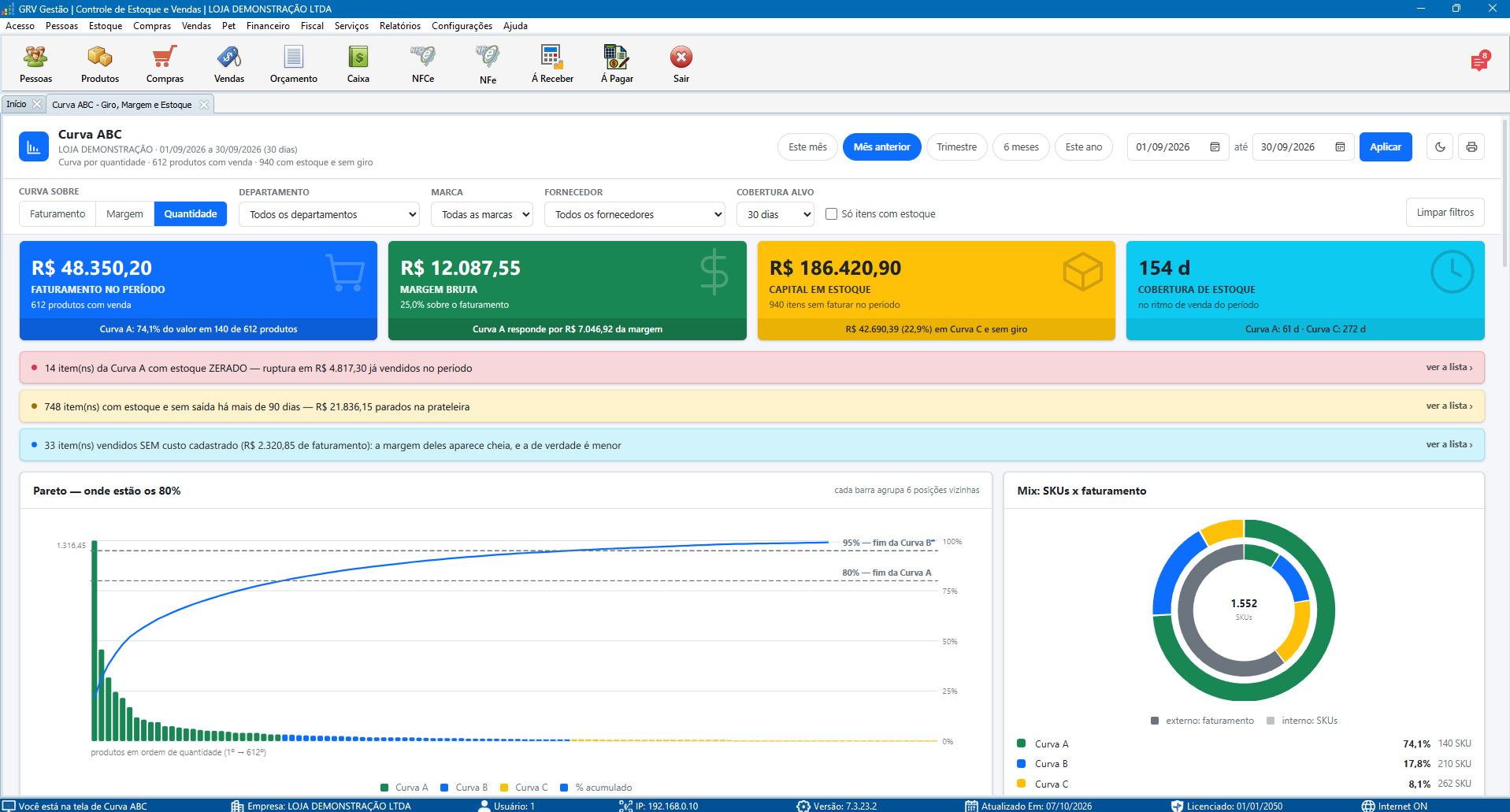Open the NFe toolbar icon
1510x812 pixels.
tap(488, 57)
